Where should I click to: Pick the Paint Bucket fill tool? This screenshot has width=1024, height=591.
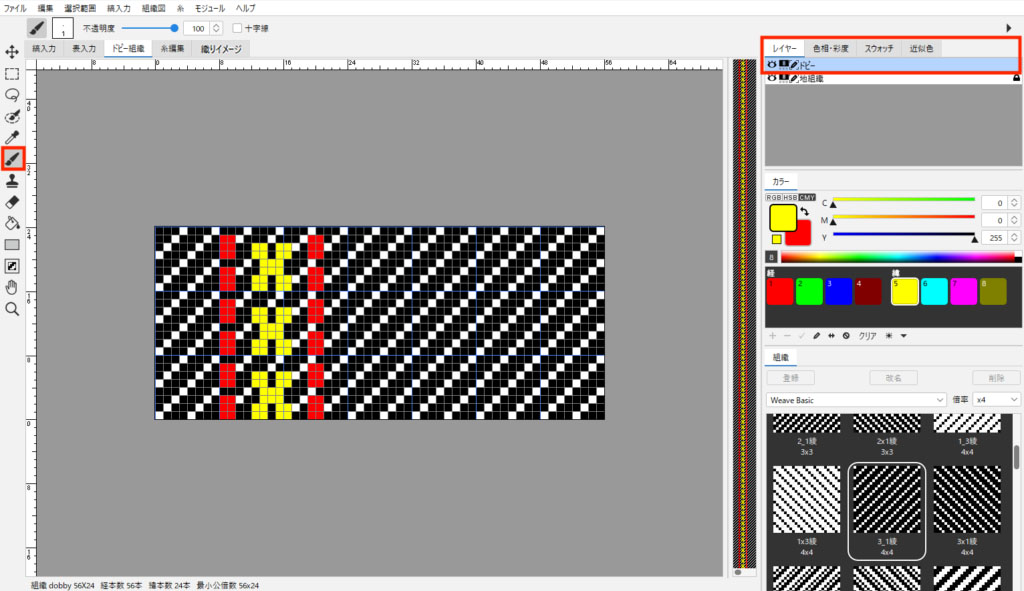pyautogui.click(x=12, y=223)
